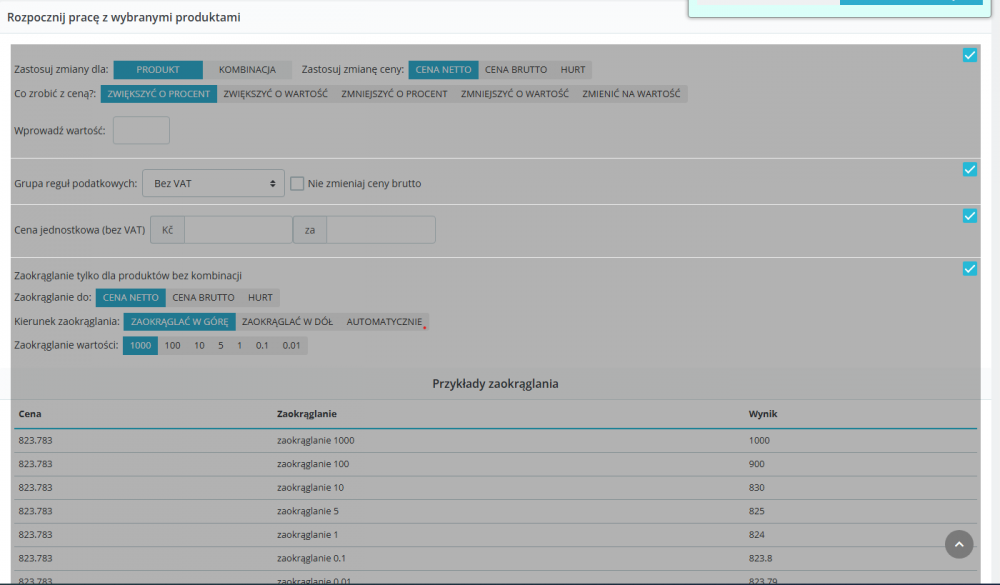Image resolution: width=1000 pixels, height=585 pixels.
Task: Choose rounding value 0.1
Action: (262, 345)
